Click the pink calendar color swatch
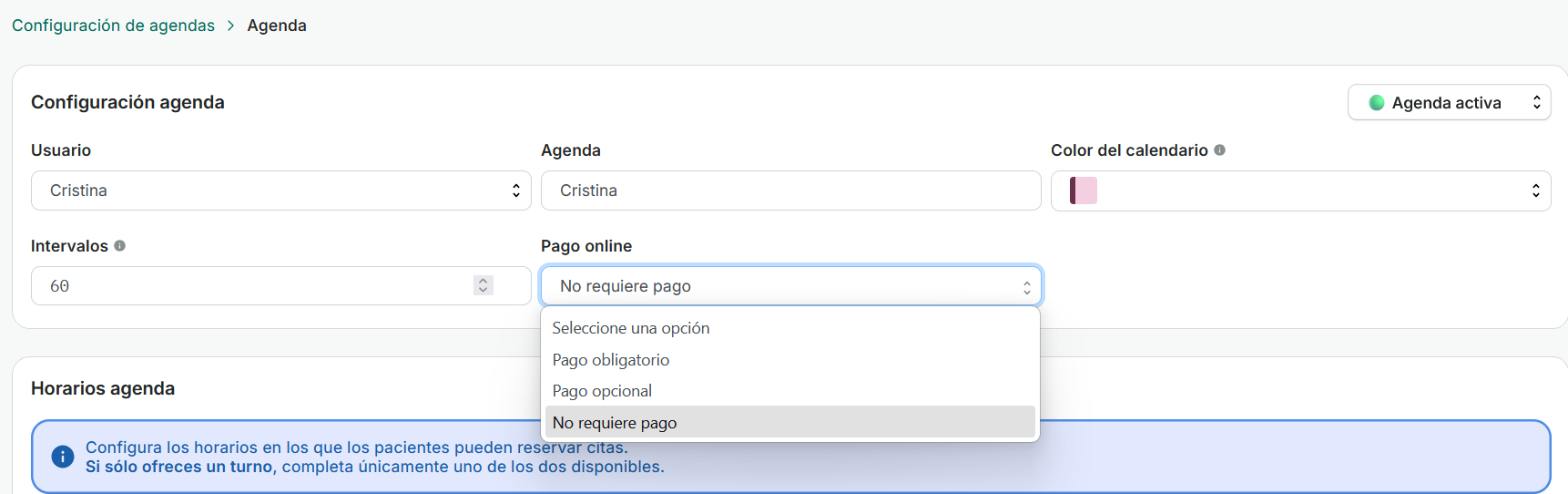This screenshot has width=1568, height=494. 1084,190
